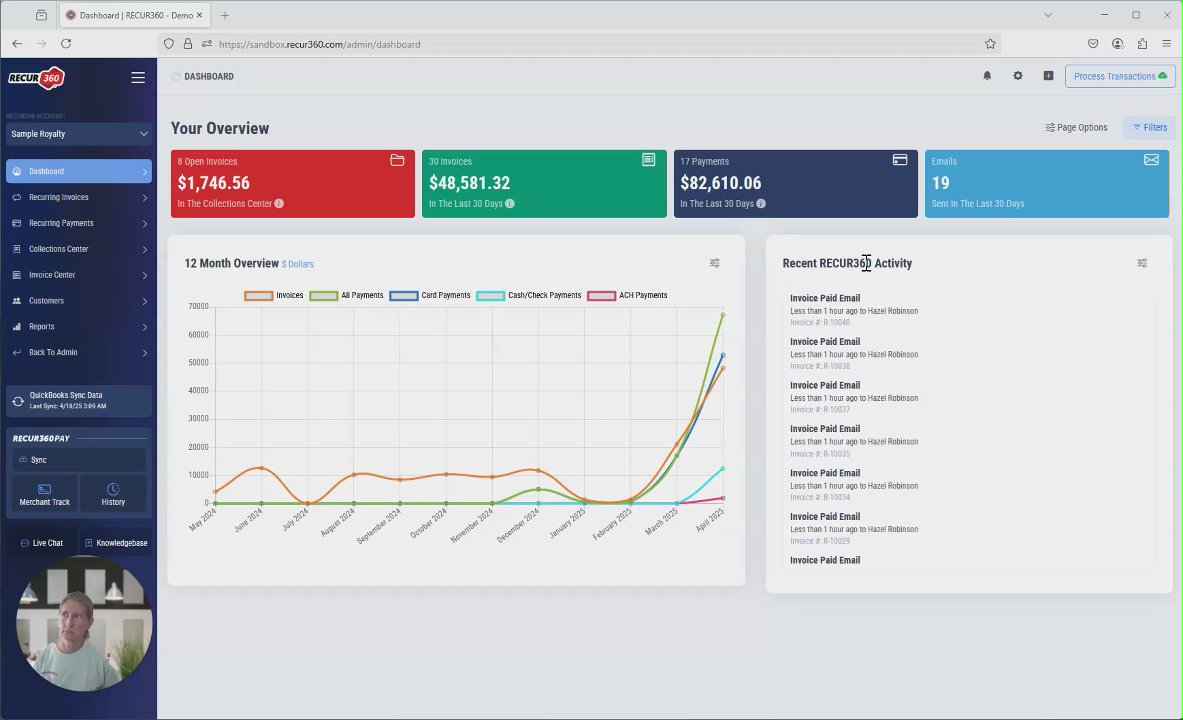
Task: Click Invoice Paid Email for R-10029
Action: (825, 517)
